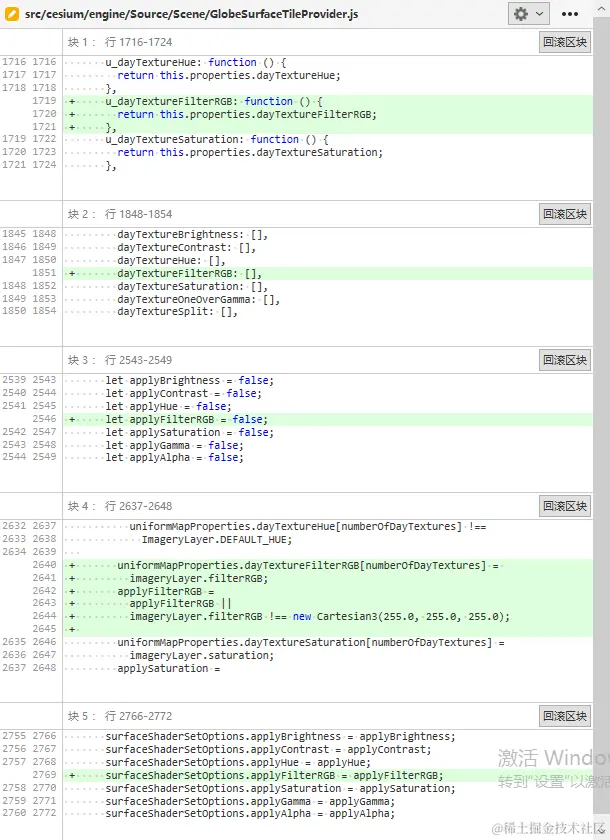Click new line number 2546 in gutter
610x840 pixels.
44,419
